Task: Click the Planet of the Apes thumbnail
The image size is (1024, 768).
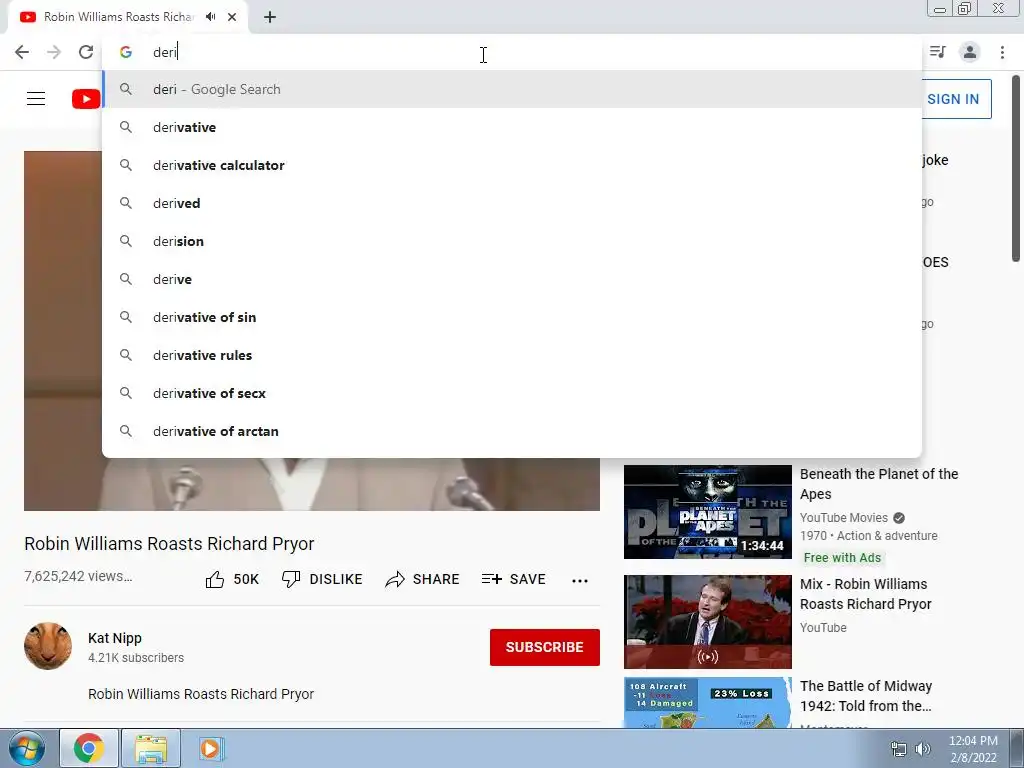Action: point(707,512)
